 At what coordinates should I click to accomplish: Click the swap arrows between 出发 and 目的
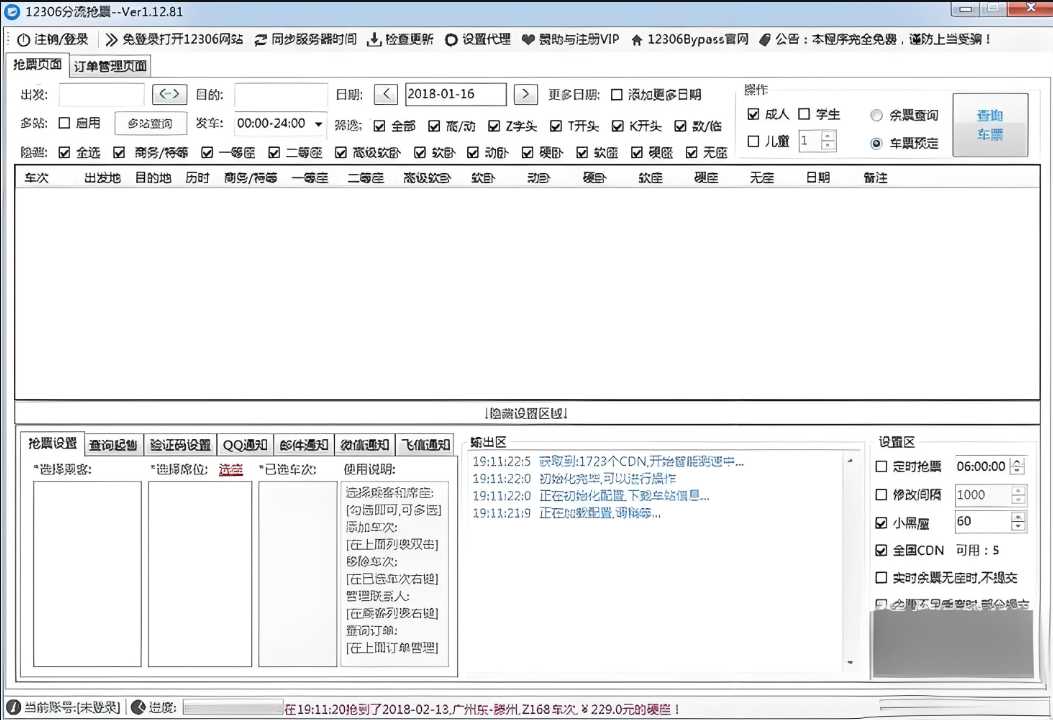tap(169, 94)
